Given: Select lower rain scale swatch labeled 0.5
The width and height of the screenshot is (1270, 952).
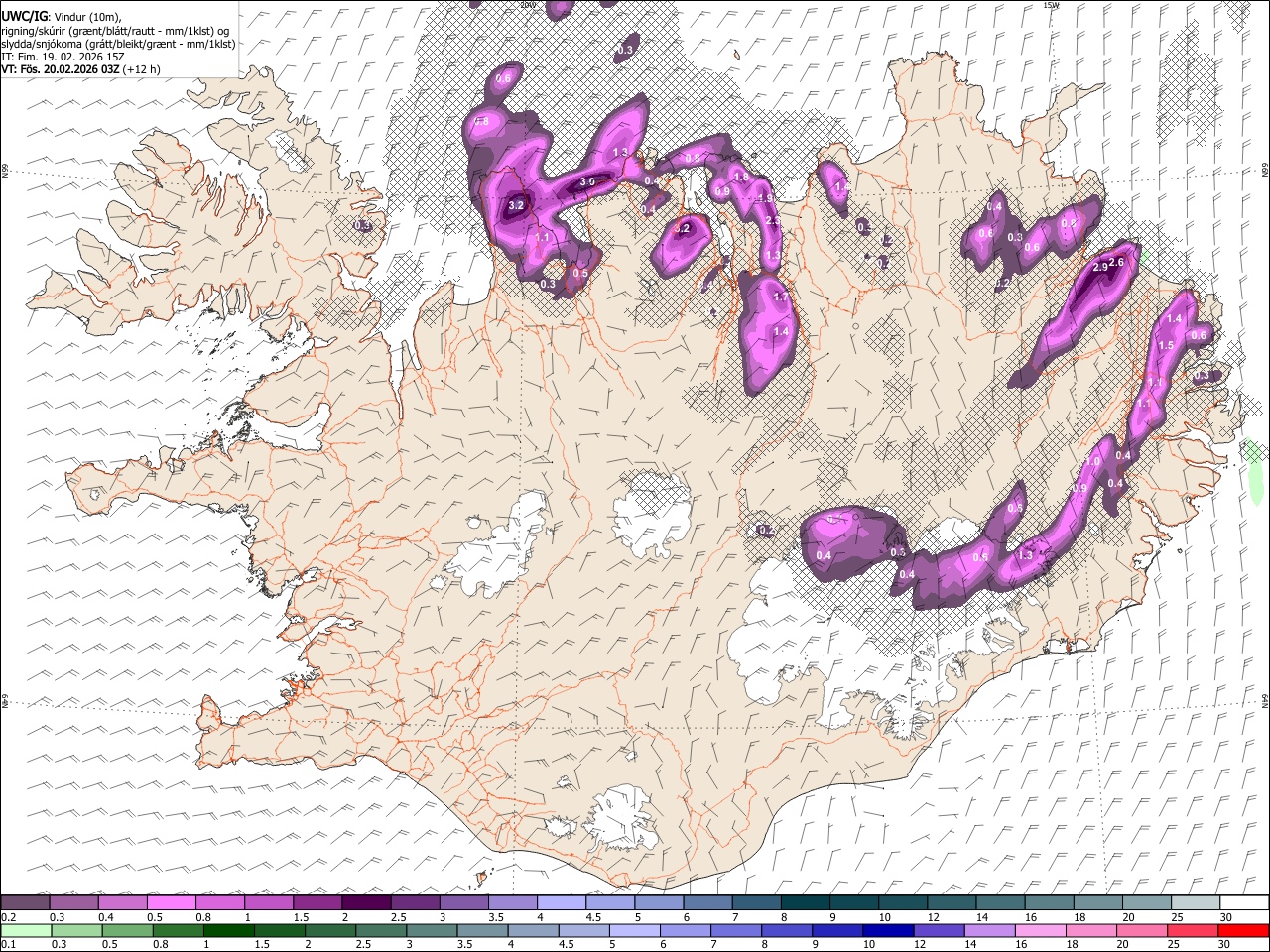Looking at the screenshot, I should point(127,931).
